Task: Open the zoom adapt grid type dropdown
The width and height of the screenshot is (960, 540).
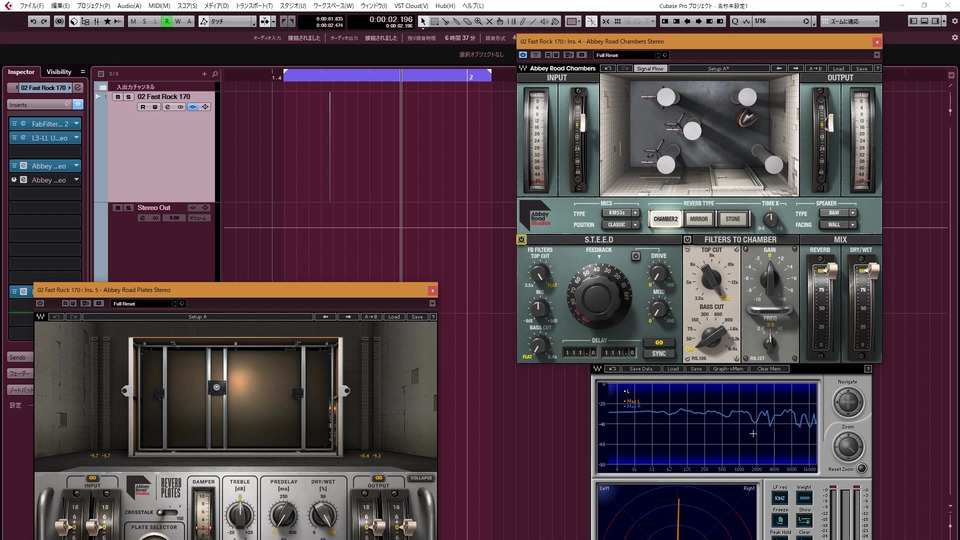Action: click(x=850, y=21)
